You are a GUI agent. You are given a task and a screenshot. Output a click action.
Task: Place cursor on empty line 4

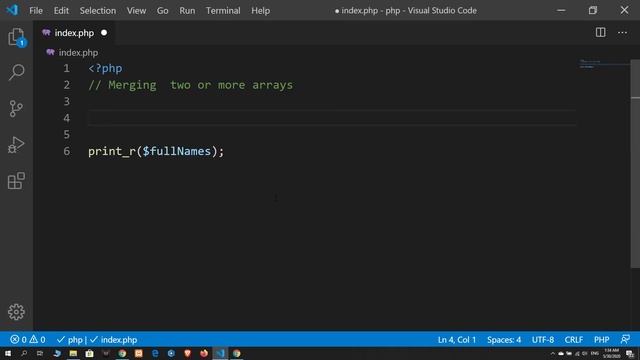pyautogui.click(x=331, y=118)
